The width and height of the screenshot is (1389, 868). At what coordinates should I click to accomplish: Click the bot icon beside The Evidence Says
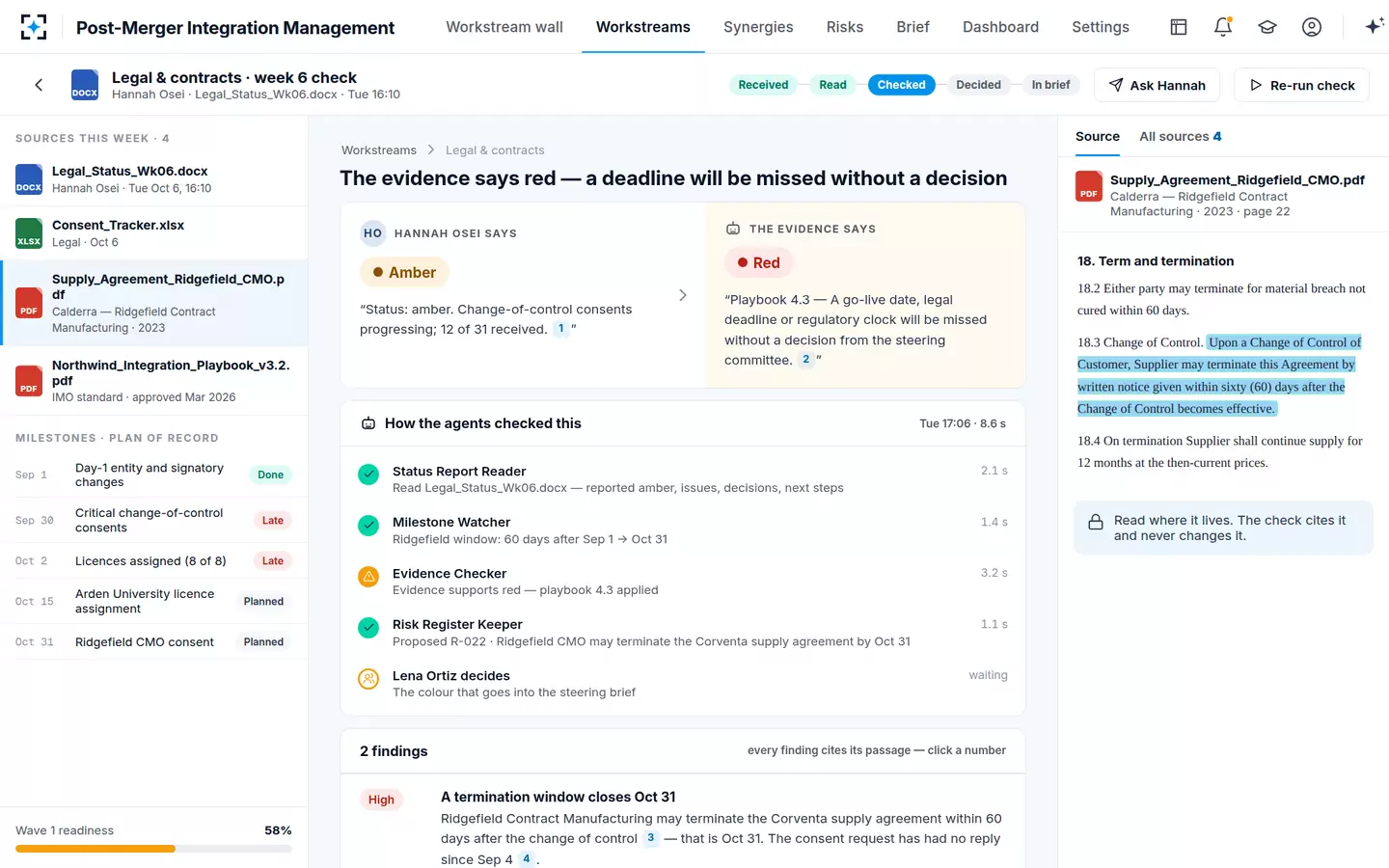733,229
